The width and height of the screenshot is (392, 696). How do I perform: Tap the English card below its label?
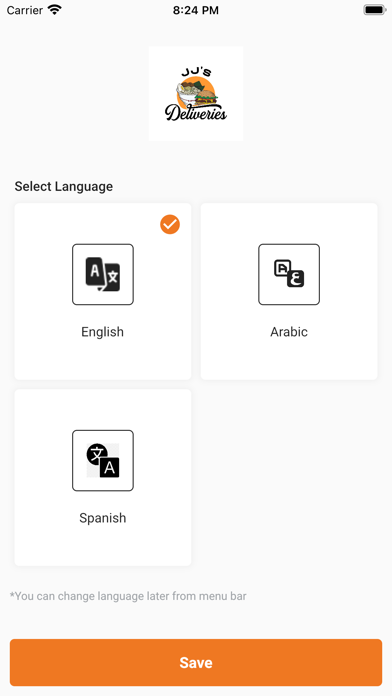pos(103,360)
